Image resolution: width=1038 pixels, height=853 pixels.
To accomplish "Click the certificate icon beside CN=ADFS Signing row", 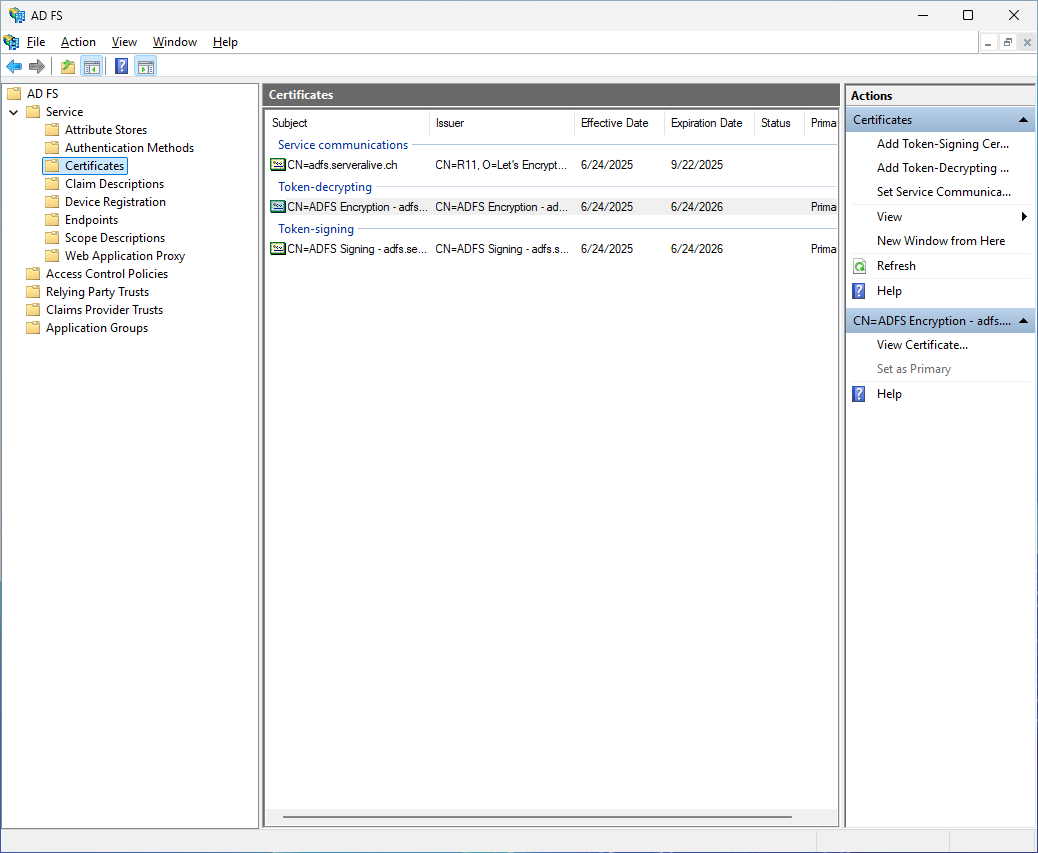I will coord(278,249).
